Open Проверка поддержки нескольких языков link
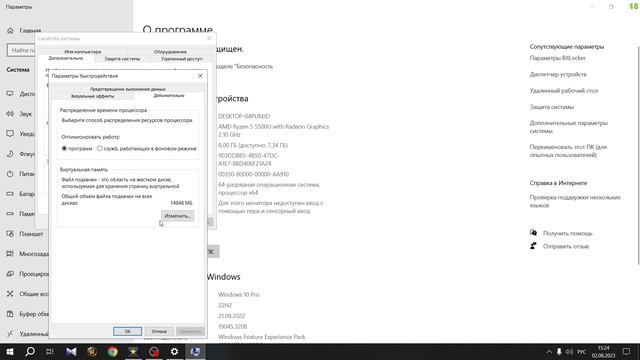Viewport: 640px width, 360px height. (x=575, y=201)
